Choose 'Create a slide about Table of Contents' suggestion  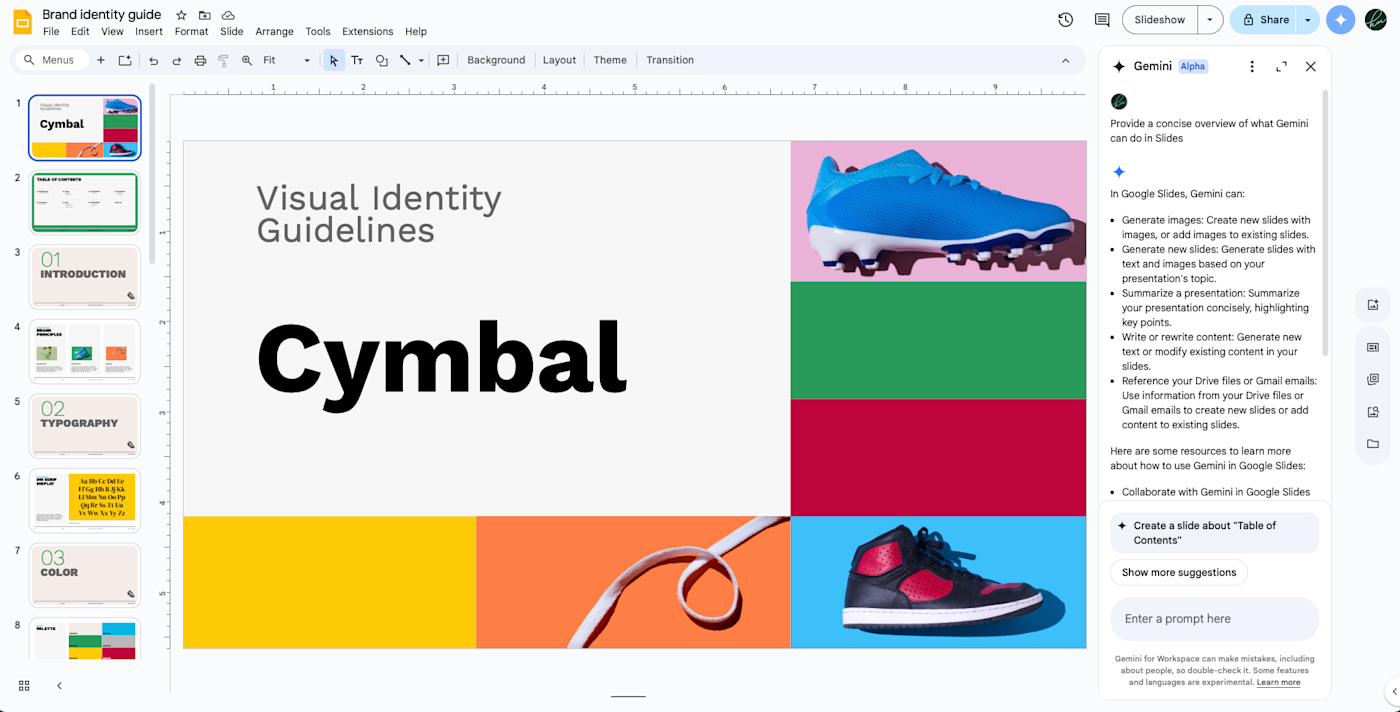pos(1214,532)
